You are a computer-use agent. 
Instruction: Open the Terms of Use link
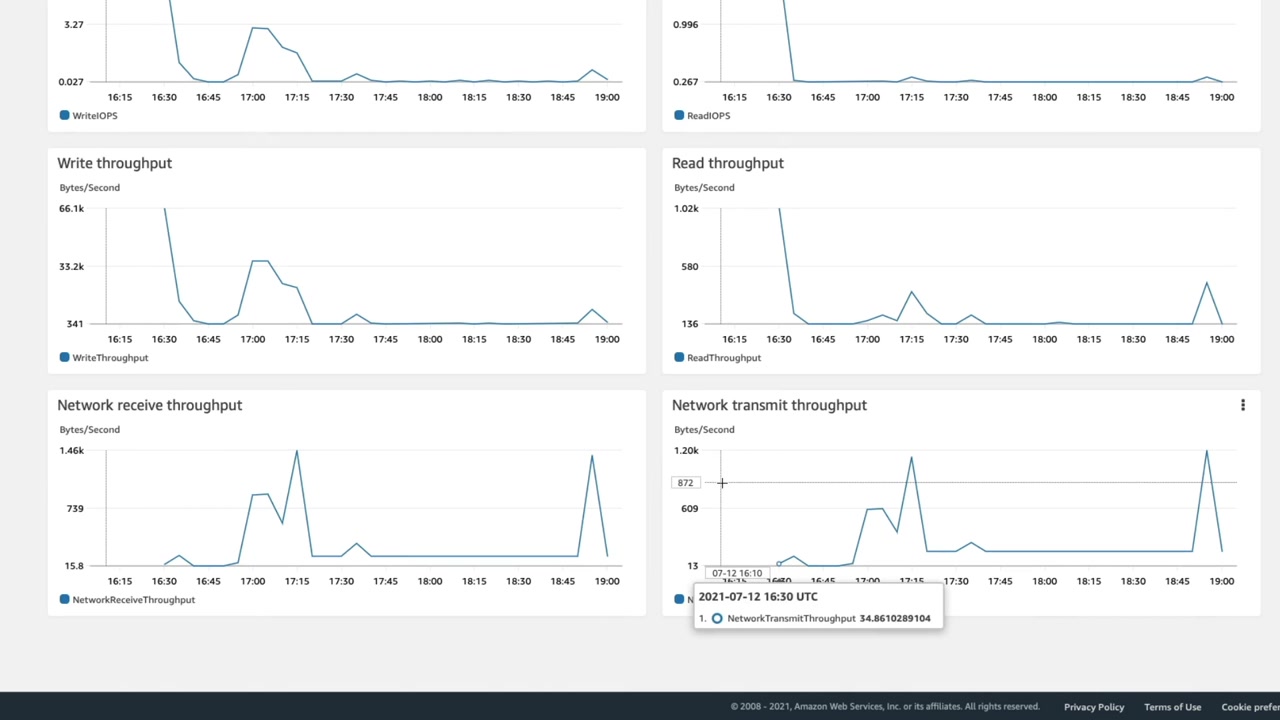[1173, 707]
